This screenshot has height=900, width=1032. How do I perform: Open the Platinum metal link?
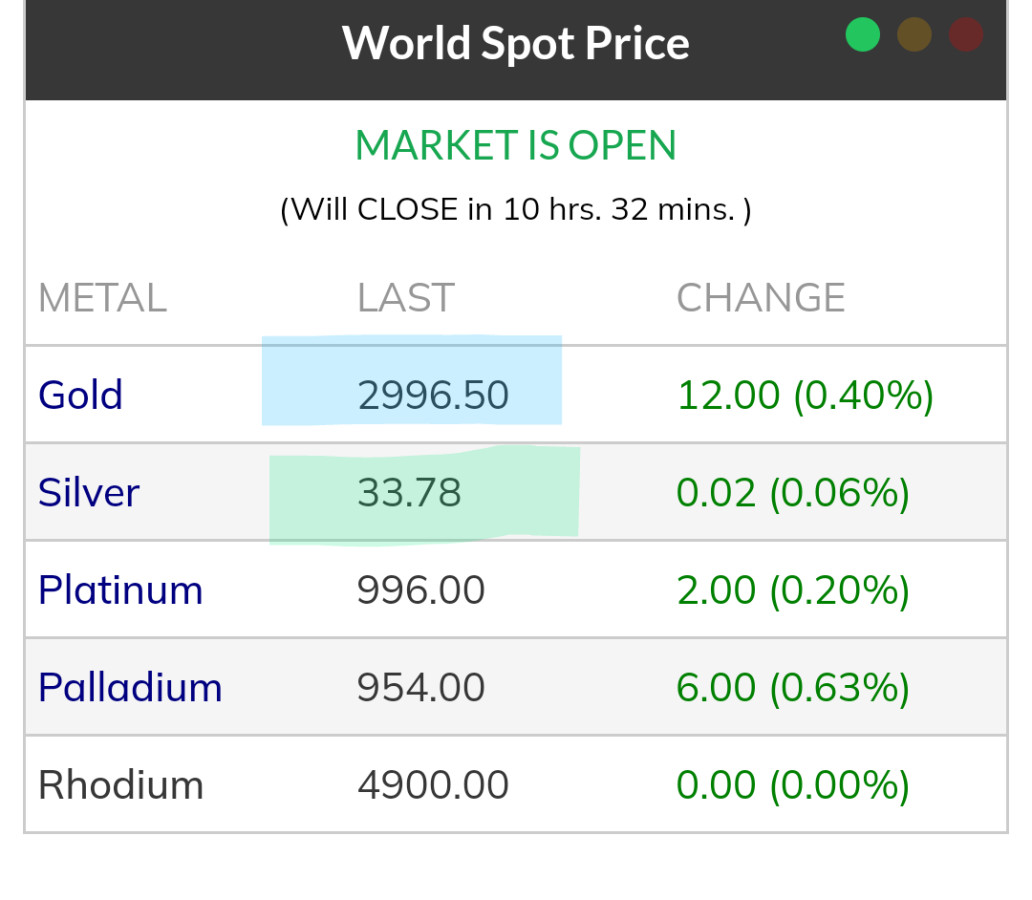click(120, 590)
